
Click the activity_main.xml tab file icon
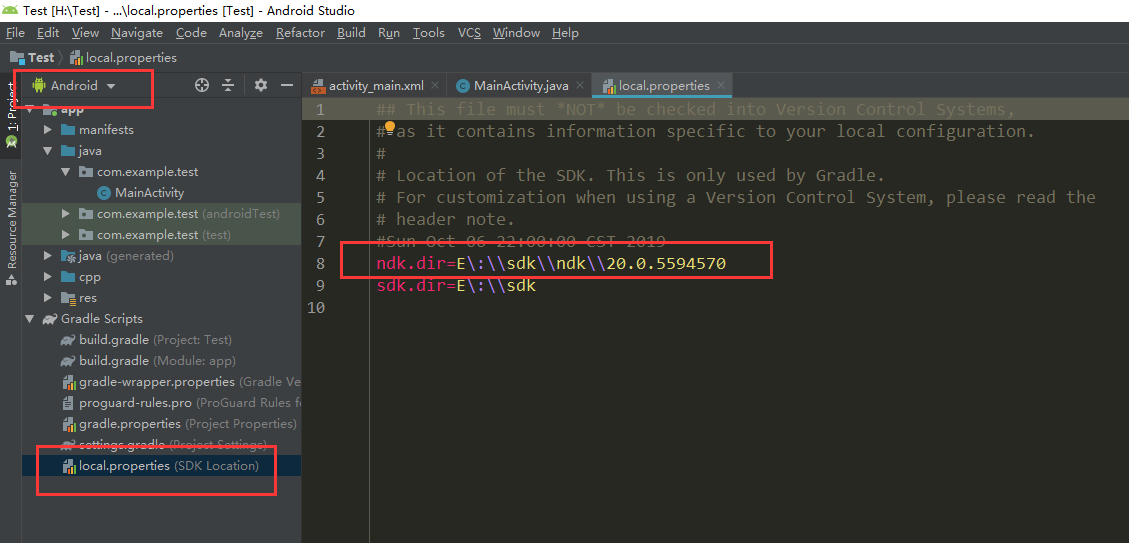pos(318,86)
